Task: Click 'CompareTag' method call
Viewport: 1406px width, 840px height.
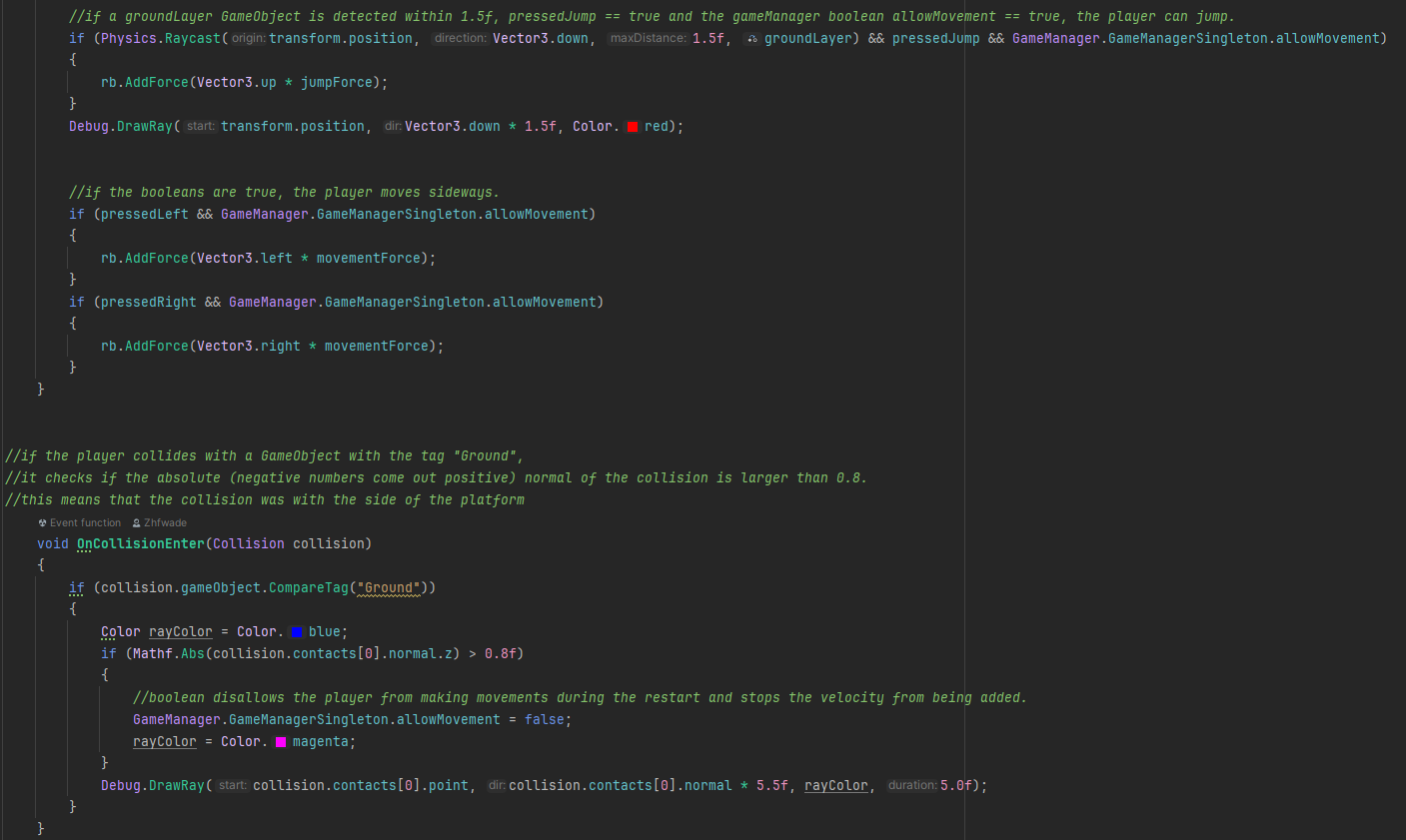Action: coord(309,587)
